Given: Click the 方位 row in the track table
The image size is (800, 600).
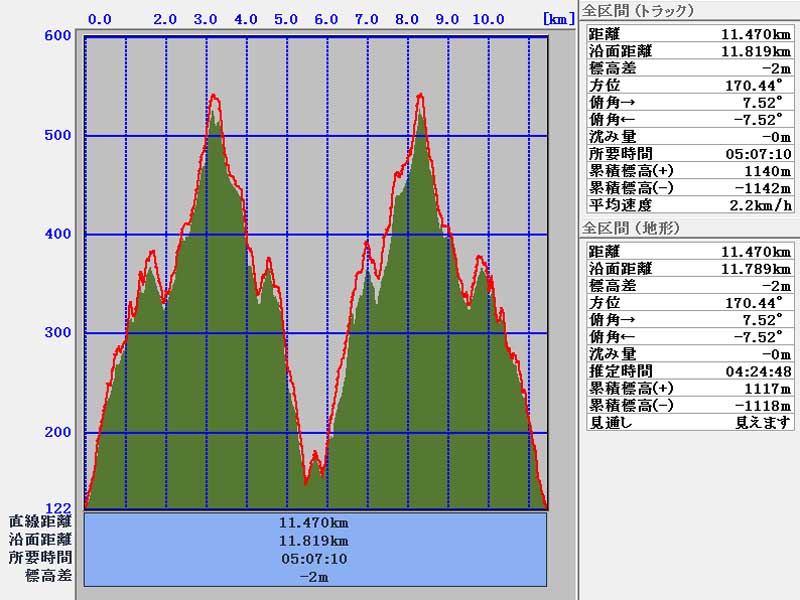Looking at the screenshot, I should 689,85.
